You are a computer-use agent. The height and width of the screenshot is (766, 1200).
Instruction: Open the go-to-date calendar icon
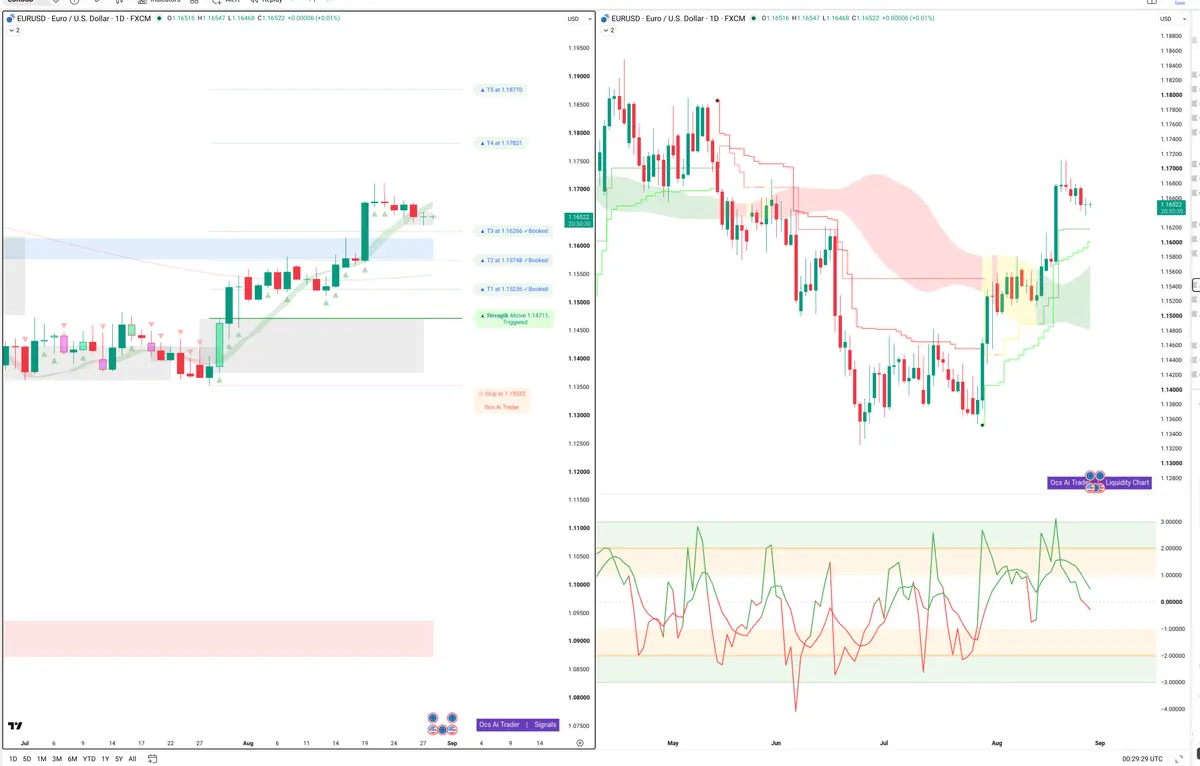[x=152, y=759]
